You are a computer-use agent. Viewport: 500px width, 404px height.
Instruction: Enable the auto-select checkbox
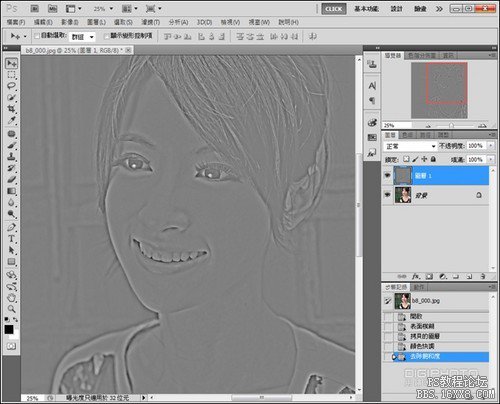(x=37, y=36)
